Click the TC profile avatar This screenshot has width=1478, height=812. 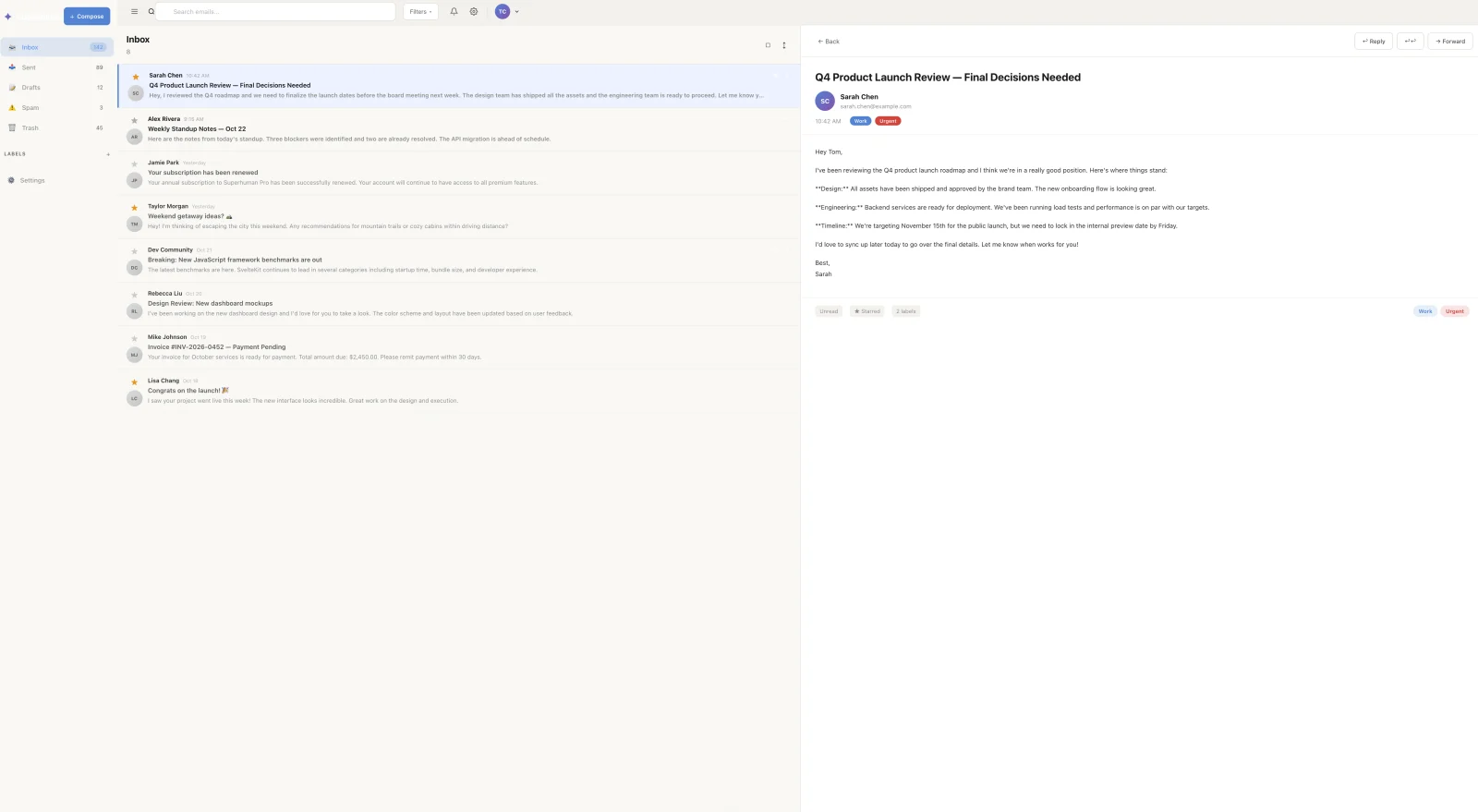(x=503, y=12)
